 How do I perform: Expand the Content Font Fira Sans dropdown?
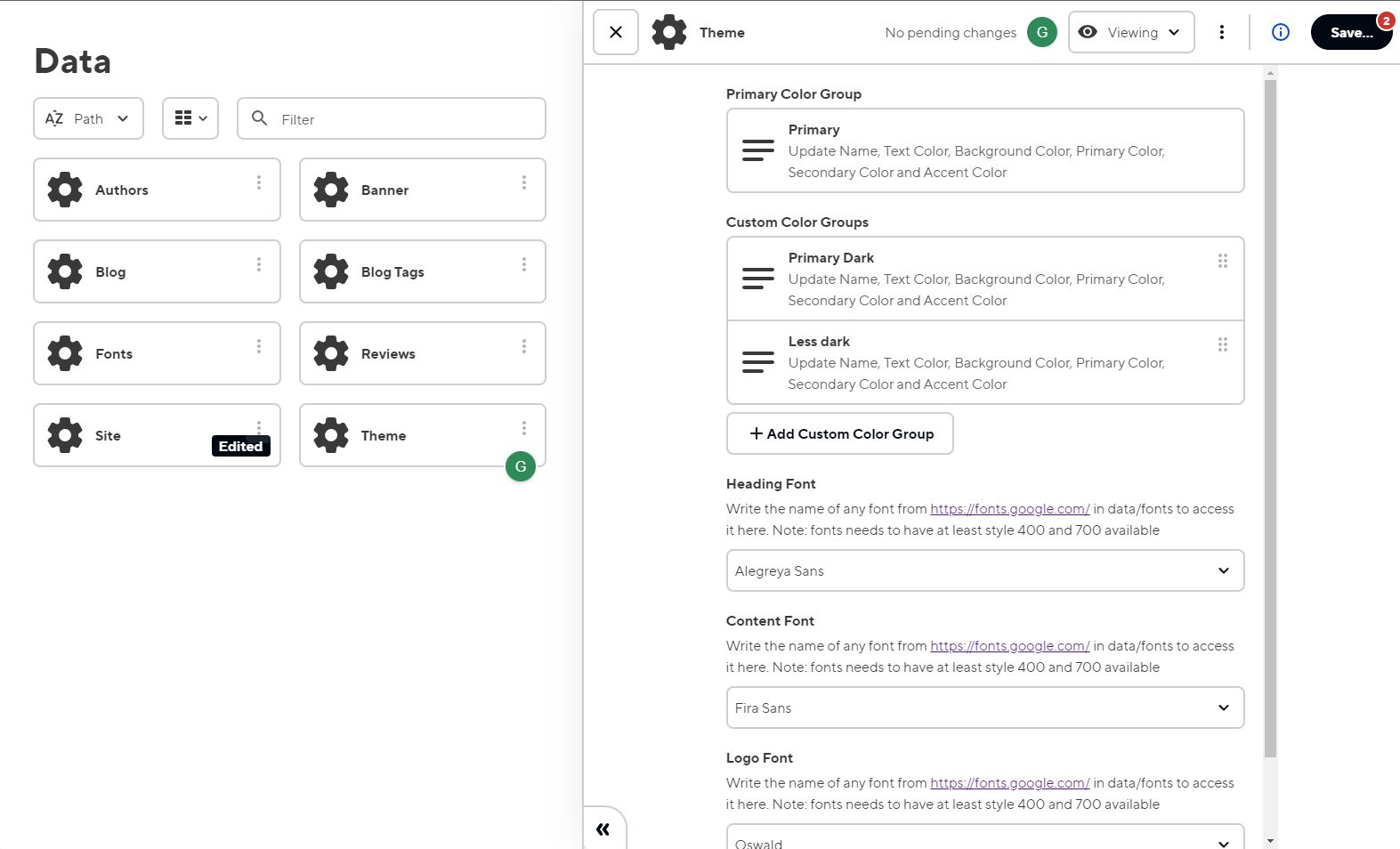984,707
